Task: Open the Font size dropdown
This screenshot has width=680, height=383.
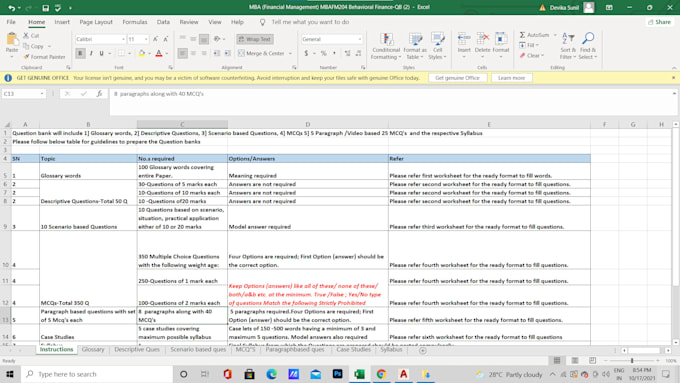Action: click(x=146, y=39)
